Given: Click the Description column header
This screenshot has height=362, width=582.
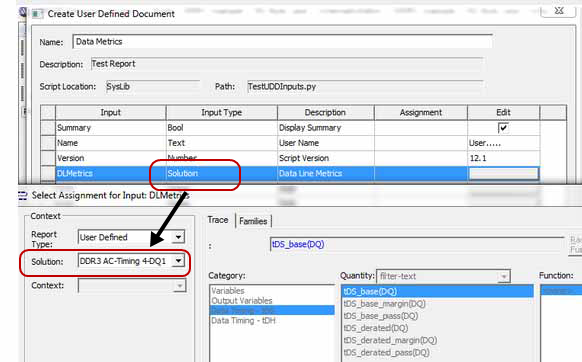Looking at the screenshot, I should click(x=326, y=112).
